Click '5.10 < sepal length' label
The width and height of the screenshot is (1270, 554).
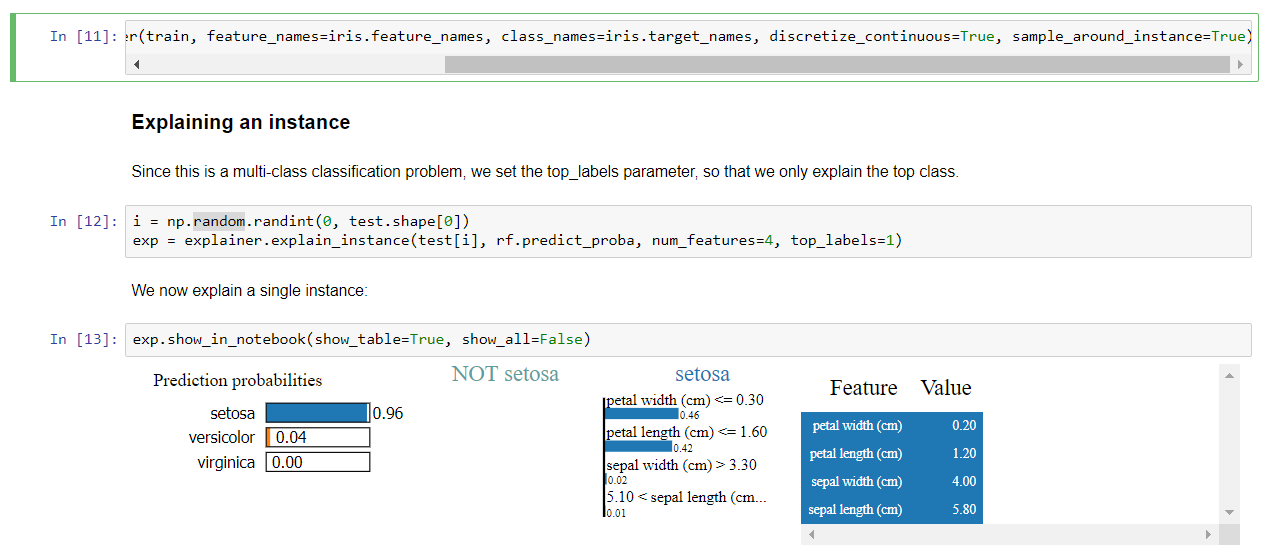click(x=686, y=497)
